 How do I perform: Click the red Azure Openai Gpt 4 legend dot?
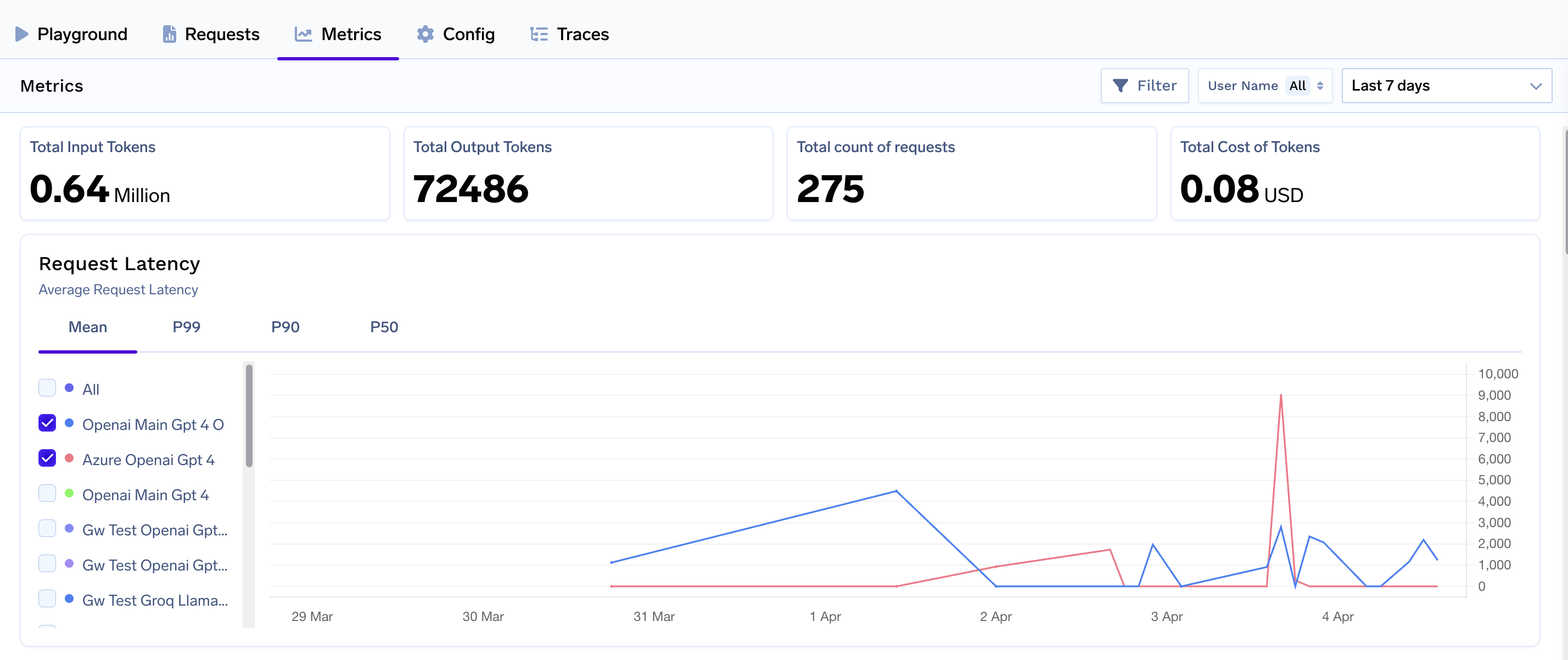[69, 458]
